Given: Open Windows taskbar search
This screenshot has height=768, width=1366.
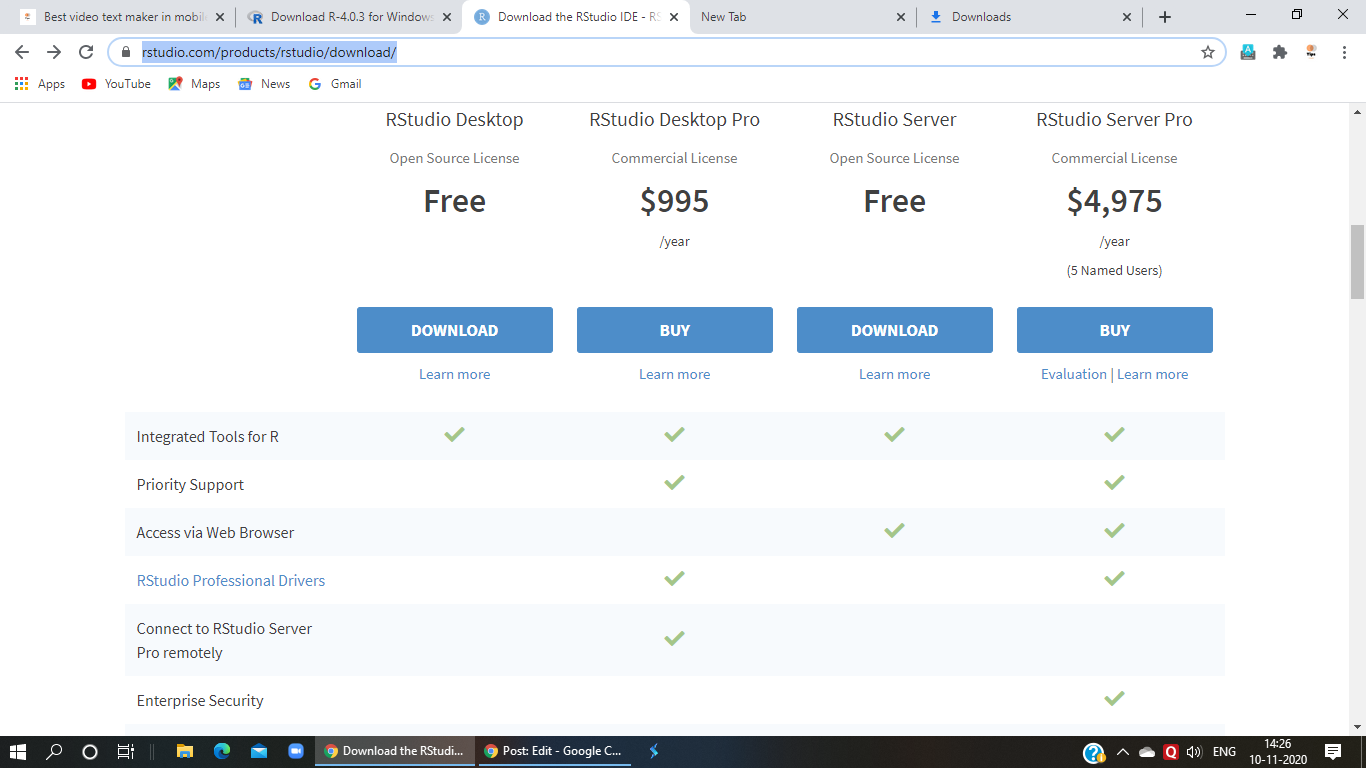Looking at the screenshot, I should coord(55,751).
